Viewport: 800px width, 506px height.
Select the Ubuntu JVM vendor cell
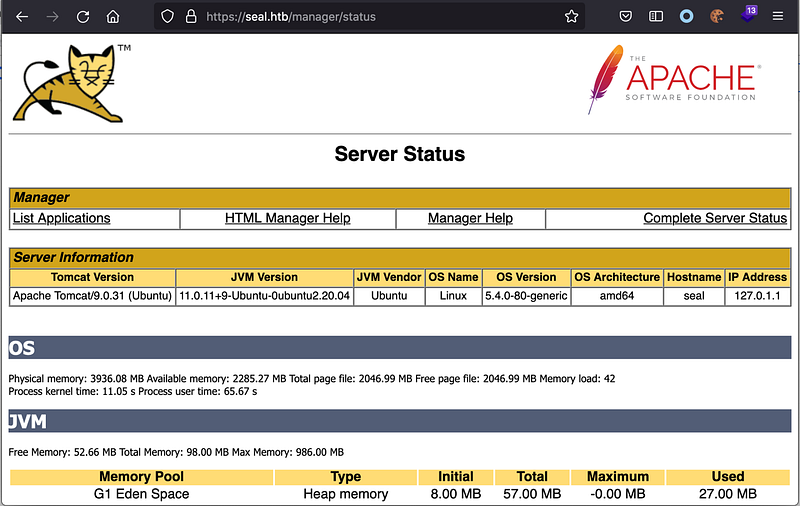pos(389,296)
